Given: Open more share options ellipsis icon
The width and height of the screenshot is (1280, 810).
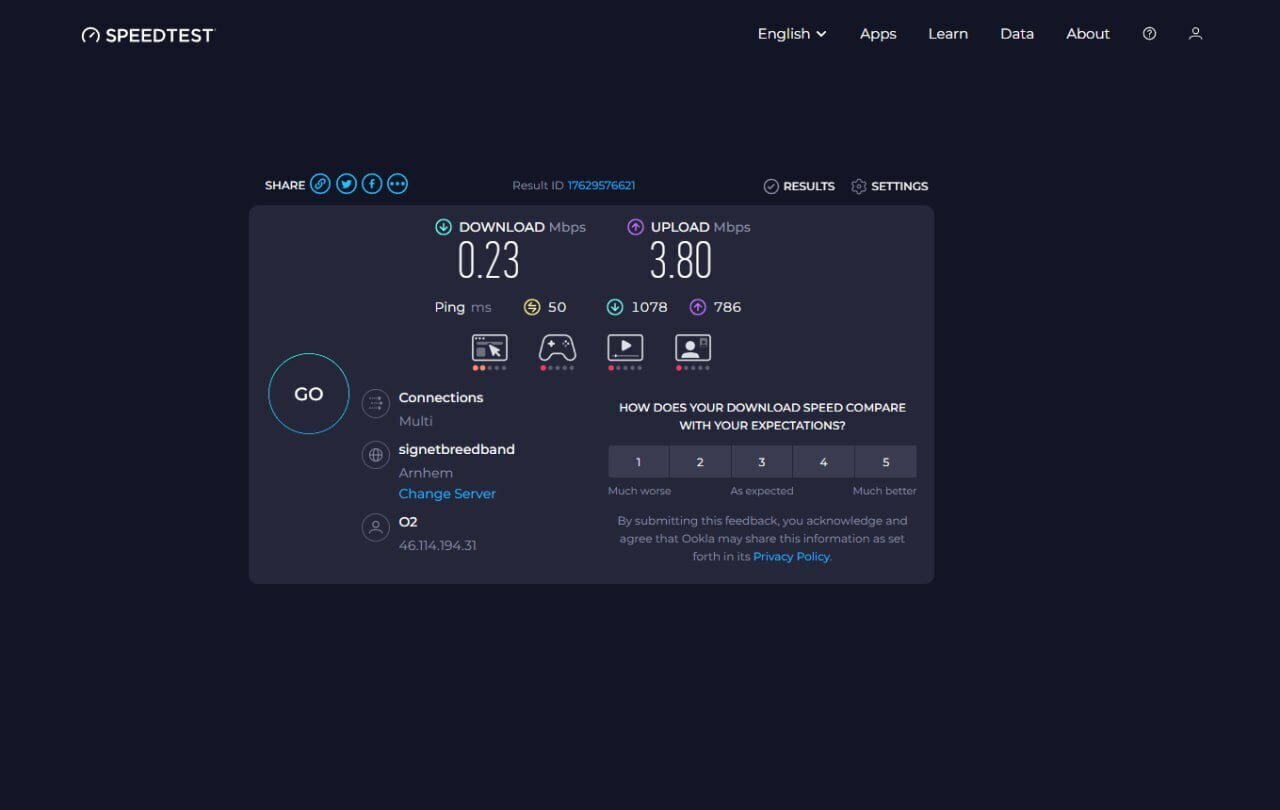Looking at the screenshot, I should (398, 184).
